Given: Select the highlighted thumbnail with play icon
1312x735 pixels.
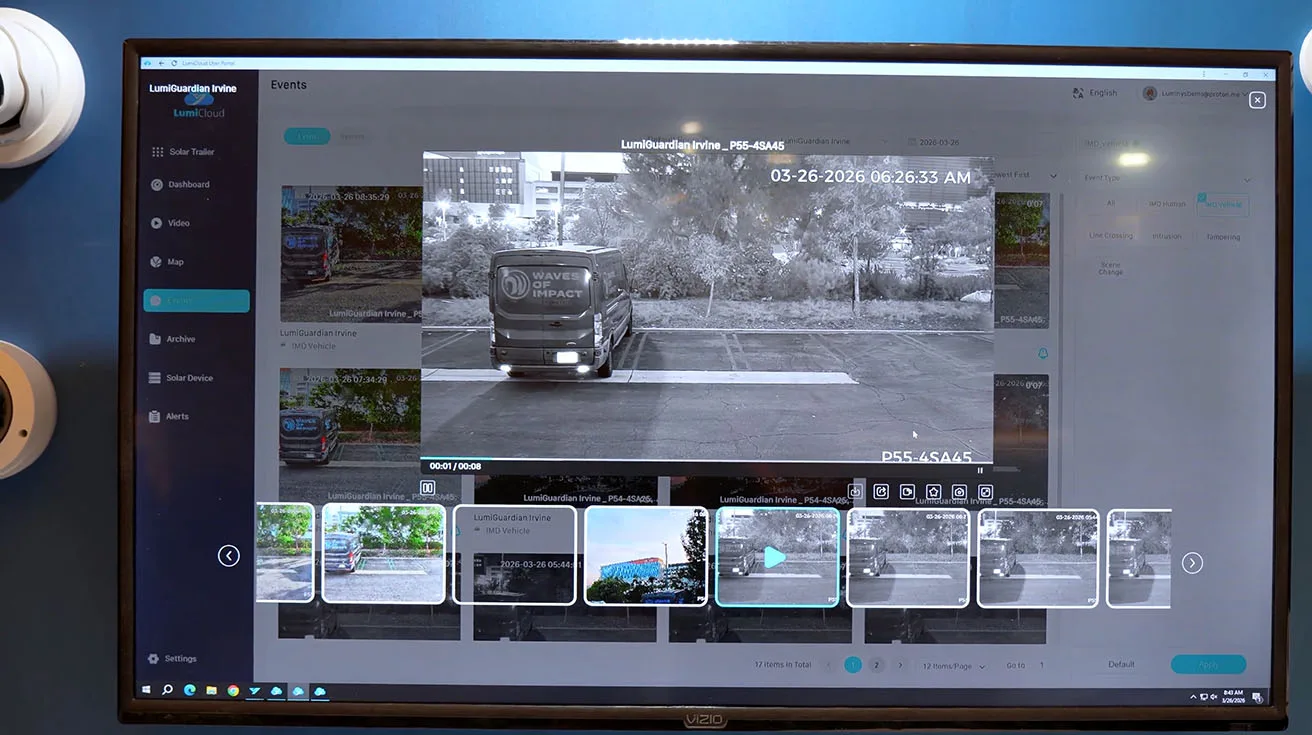Looking at the screenshot, I should (x=776, y=557).
